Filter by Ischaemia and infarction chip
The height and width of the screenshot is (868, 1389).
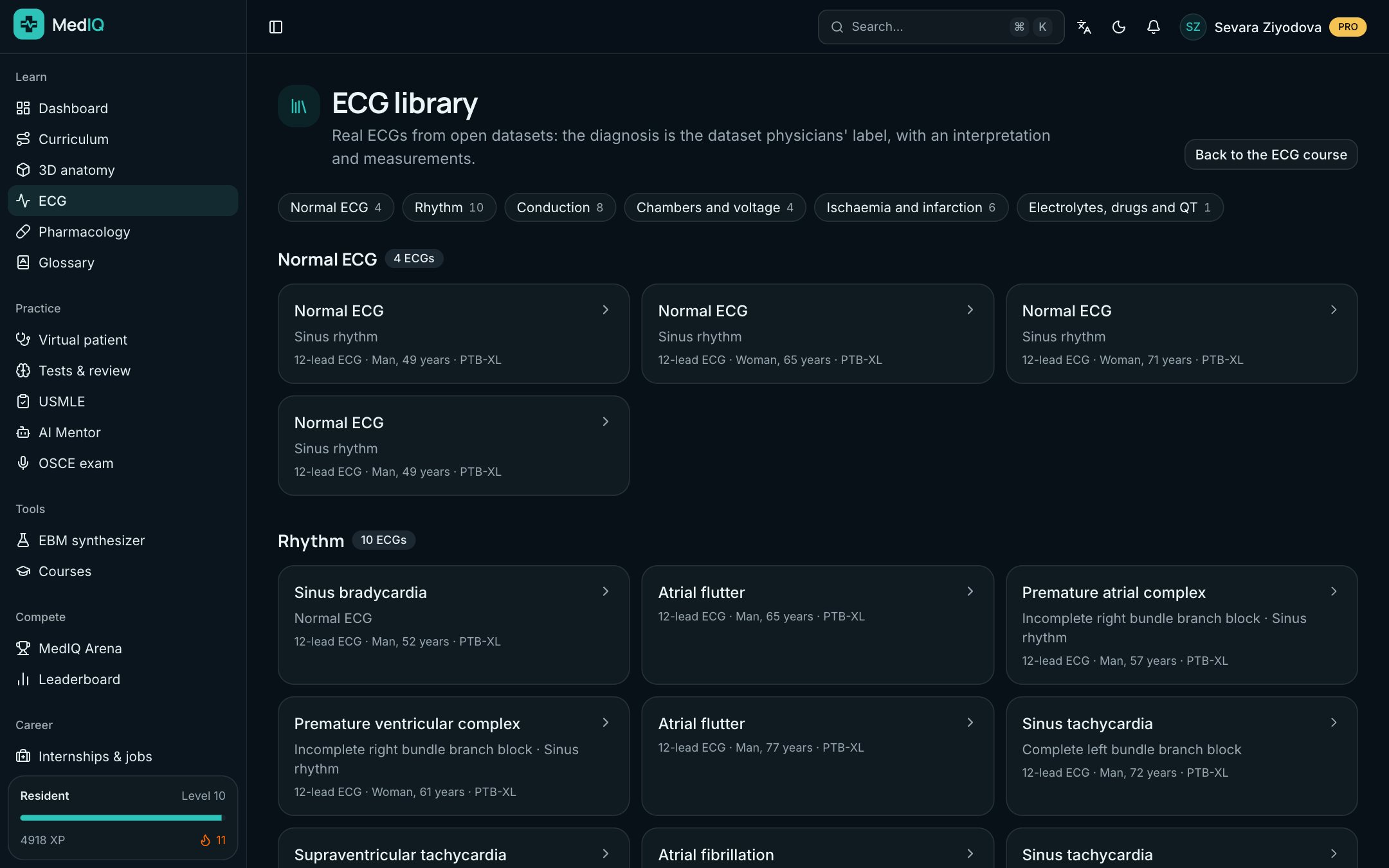[911, 208]
